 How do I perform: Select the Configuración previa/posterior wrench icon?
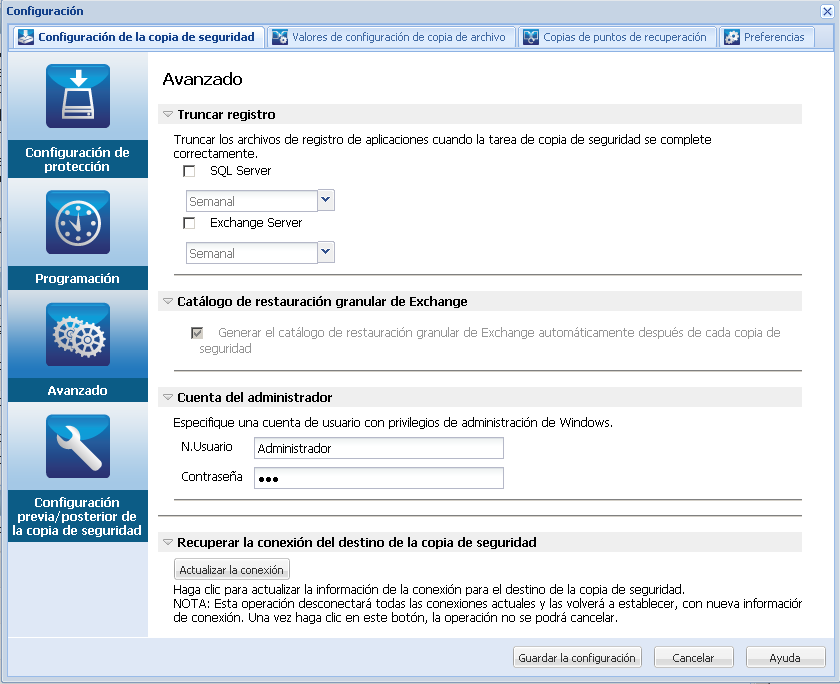77,447
